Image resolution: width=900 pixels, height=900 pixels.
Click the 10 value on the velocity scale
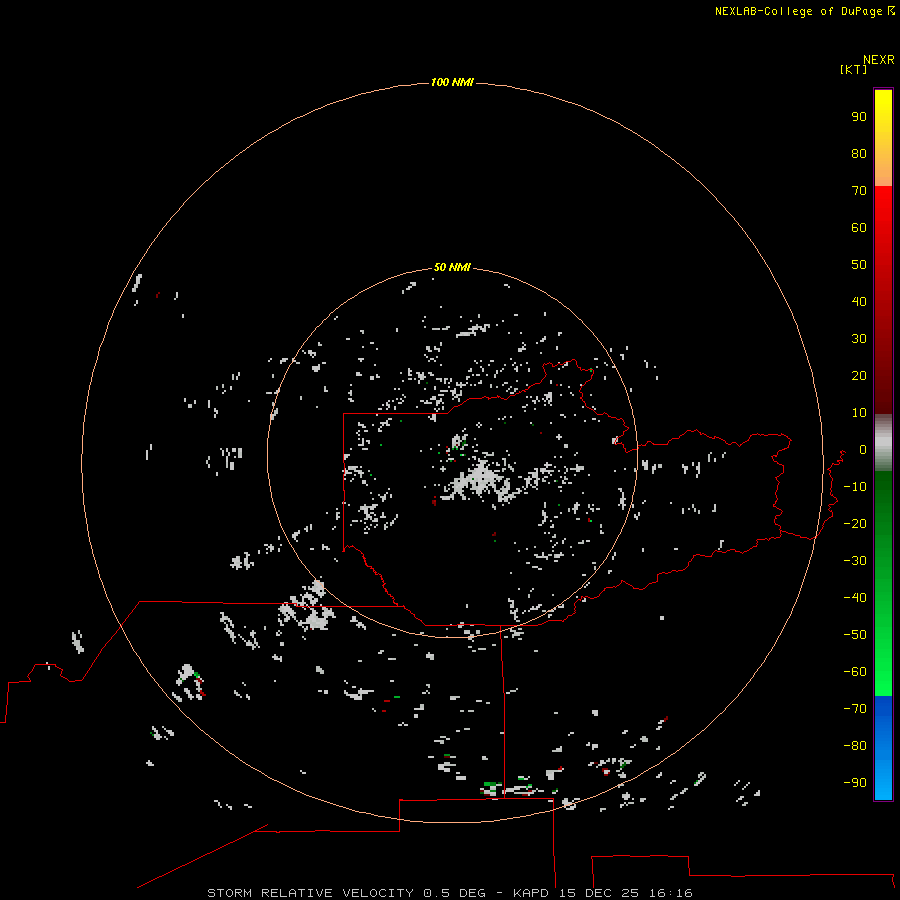859,413
